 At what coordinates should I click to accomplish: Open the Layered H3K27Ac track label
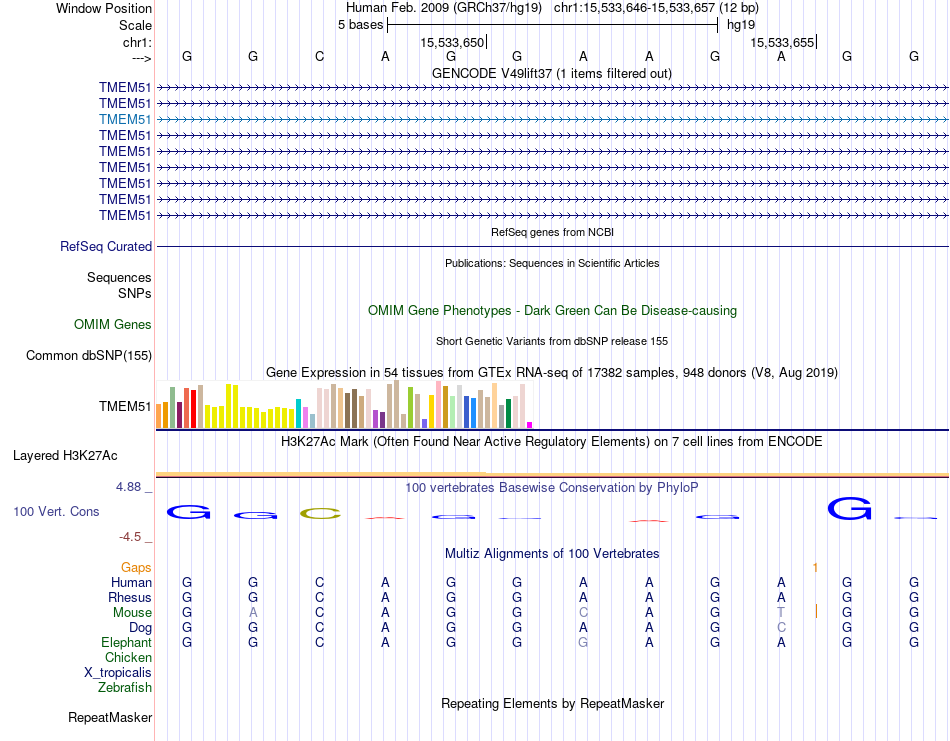pos(65,456)
